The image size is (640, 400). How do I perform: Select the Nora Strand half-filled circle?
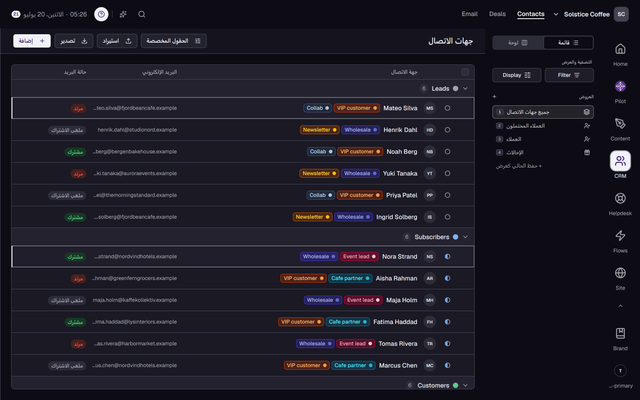click(x=447, y=256)
